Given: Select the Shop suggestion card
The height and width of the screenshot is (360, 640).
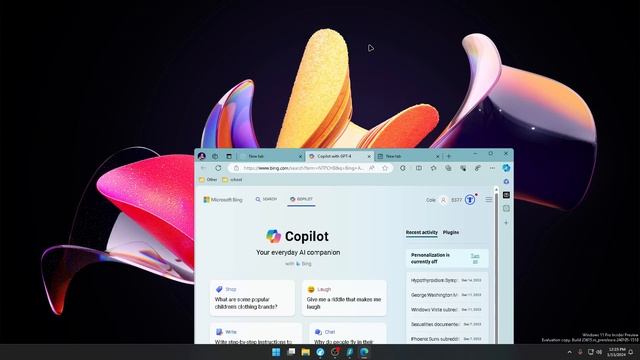Looking at the screenshot, I should [252, 298].
